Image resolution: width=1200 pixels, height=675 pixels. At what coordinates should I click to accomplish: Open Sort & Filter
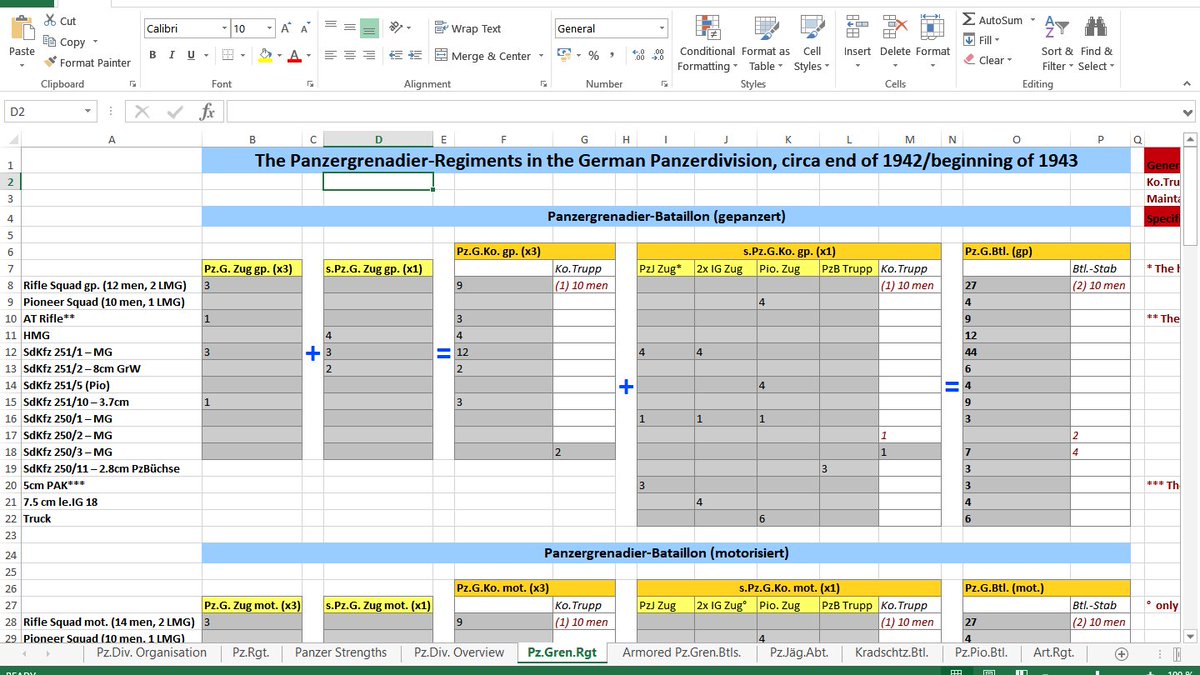[x=1057, y=43]
